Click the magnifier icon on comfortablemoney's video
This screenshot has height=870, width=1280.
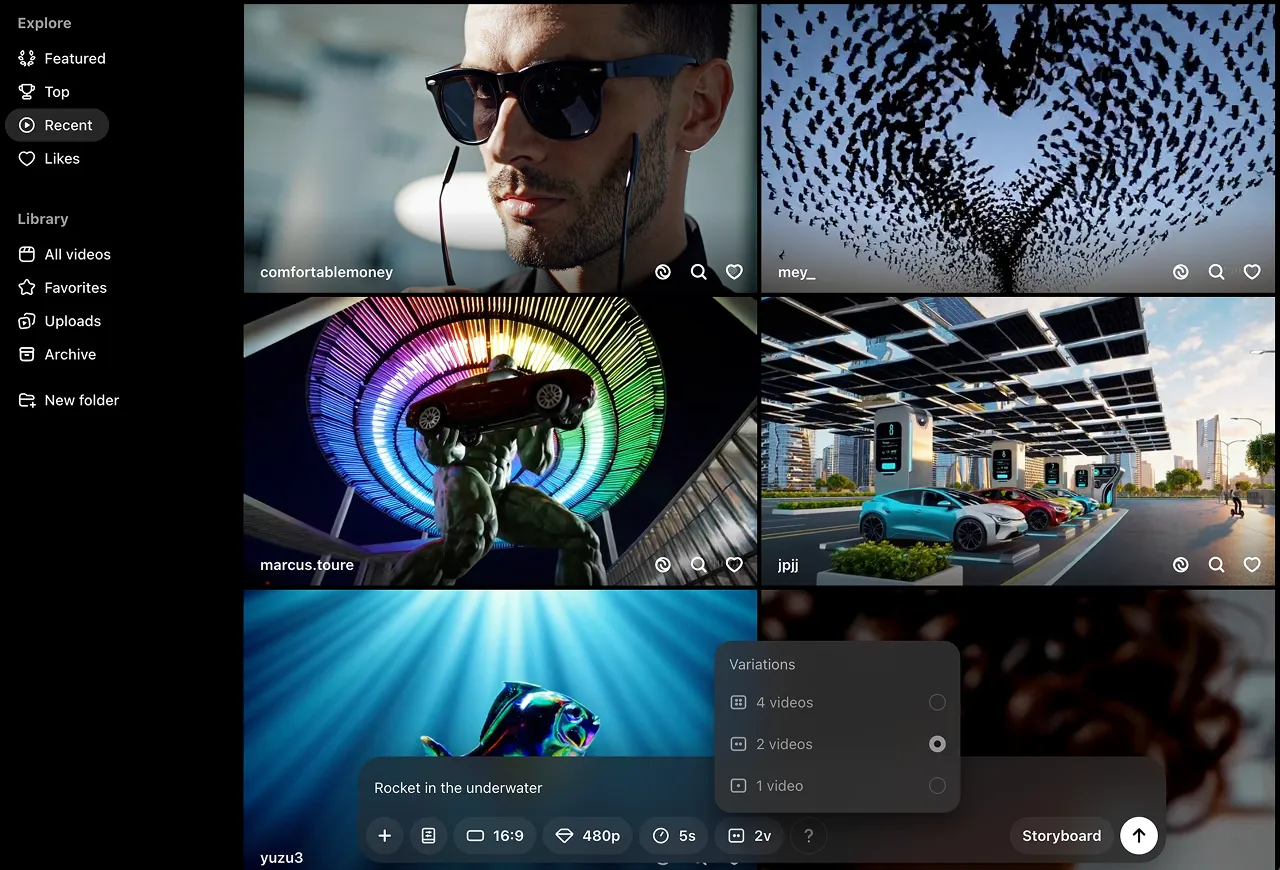(x=698, y=272)
